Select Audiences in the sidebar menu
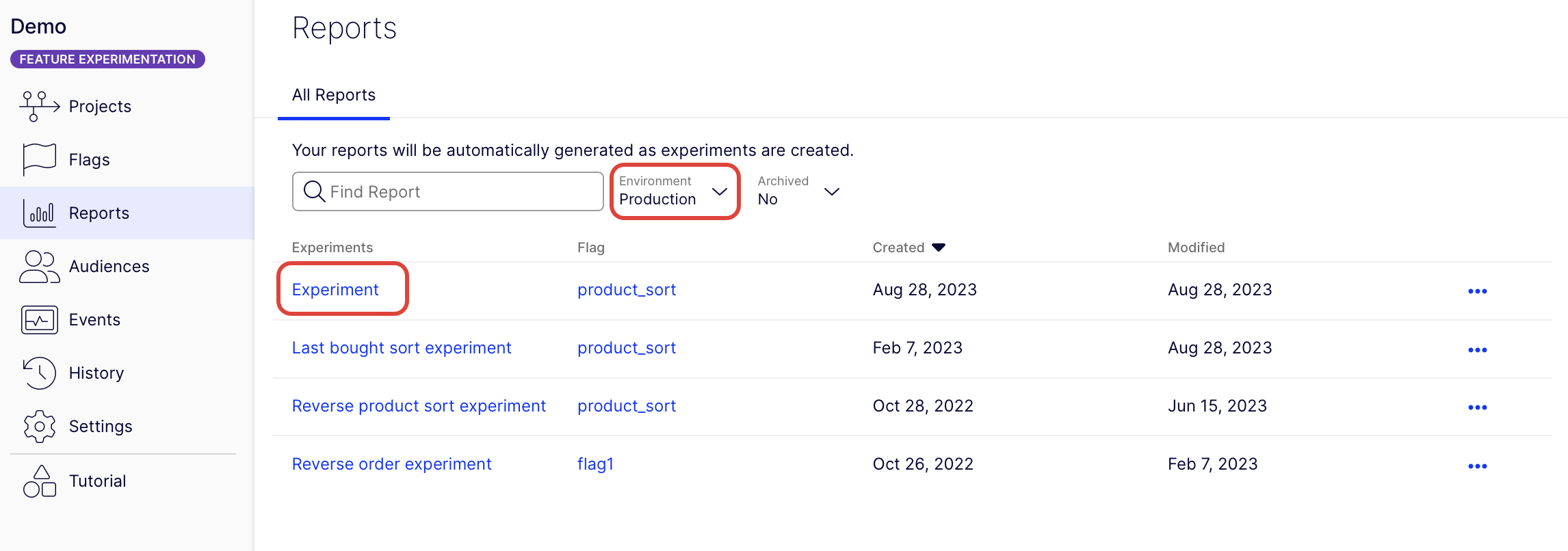Viewport: 1568px width, 551px height. (x=109, y=266)
